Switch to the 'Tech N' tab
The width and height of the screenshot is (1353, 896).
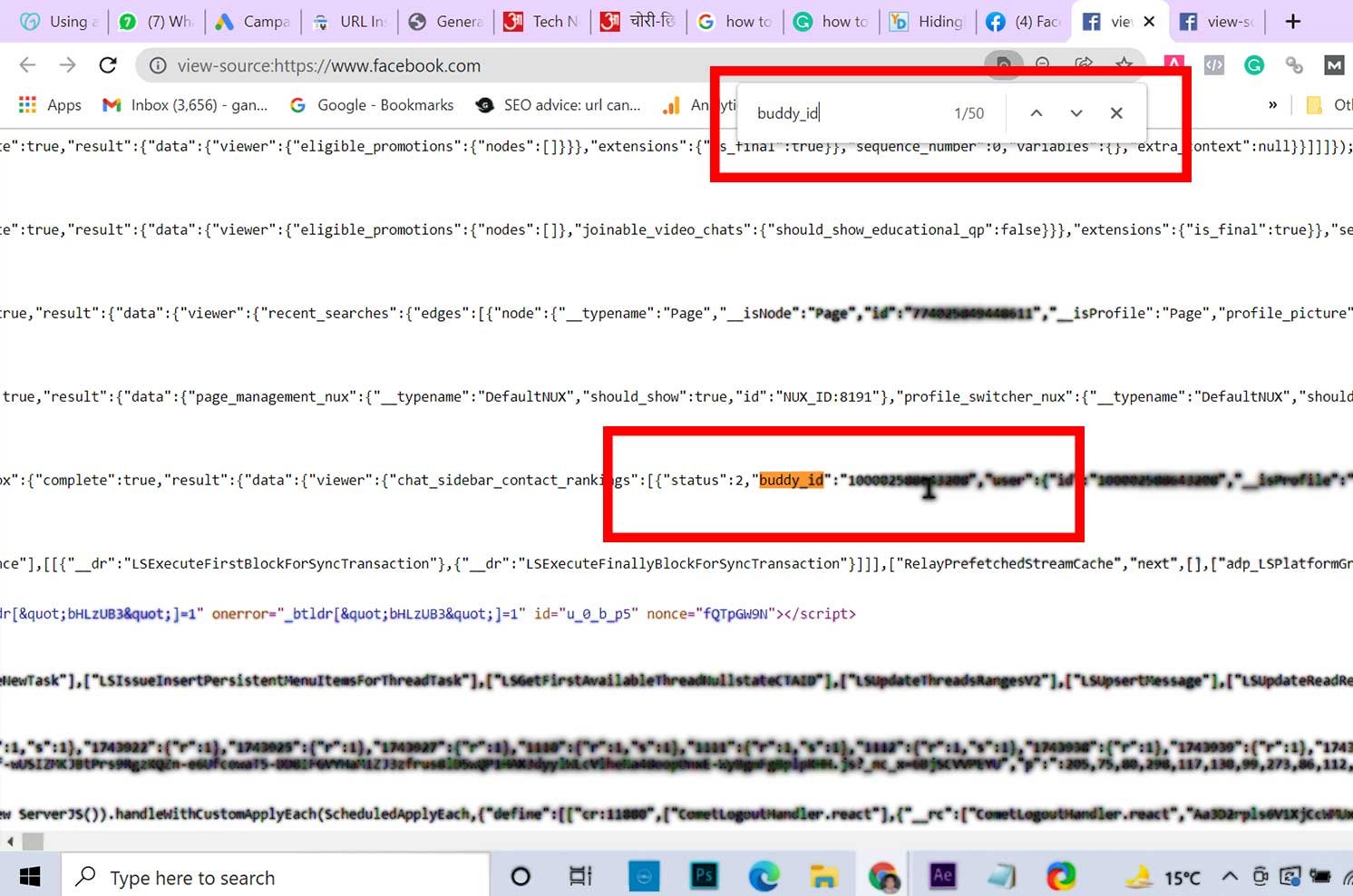tap(543, 21)
